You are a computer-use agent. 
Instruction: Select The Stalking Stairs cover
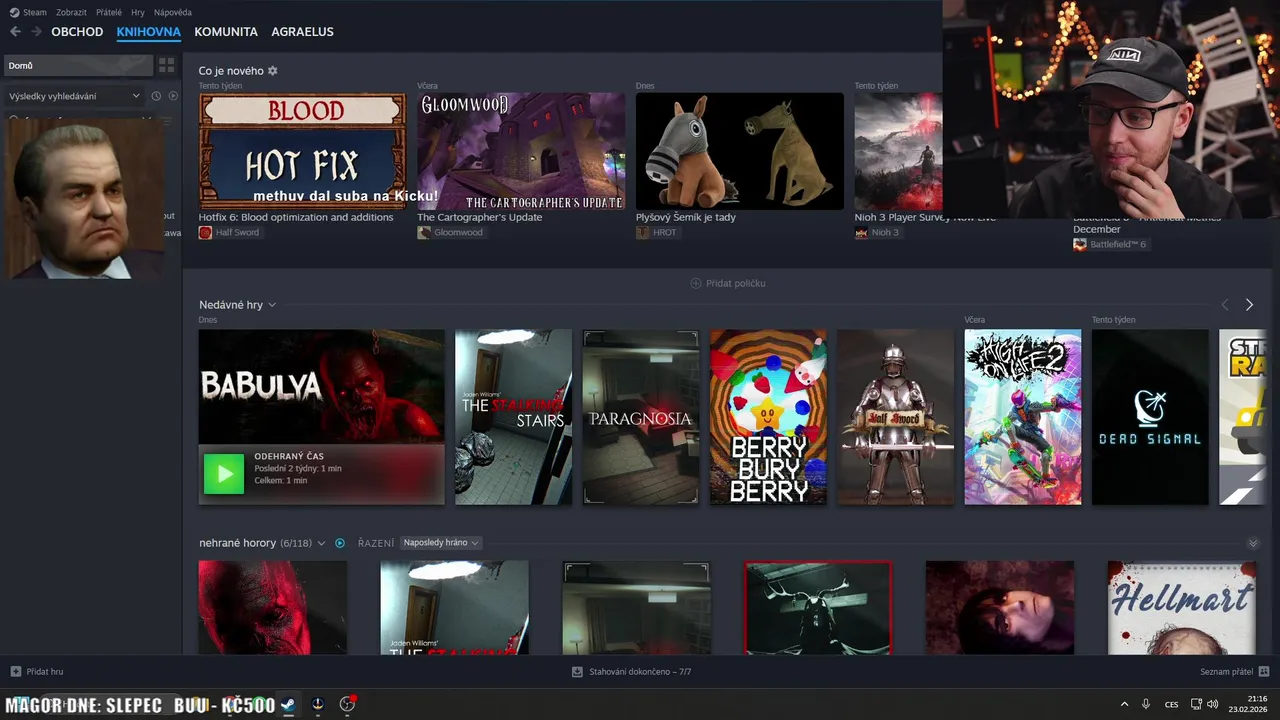click(x=513, y=417)
